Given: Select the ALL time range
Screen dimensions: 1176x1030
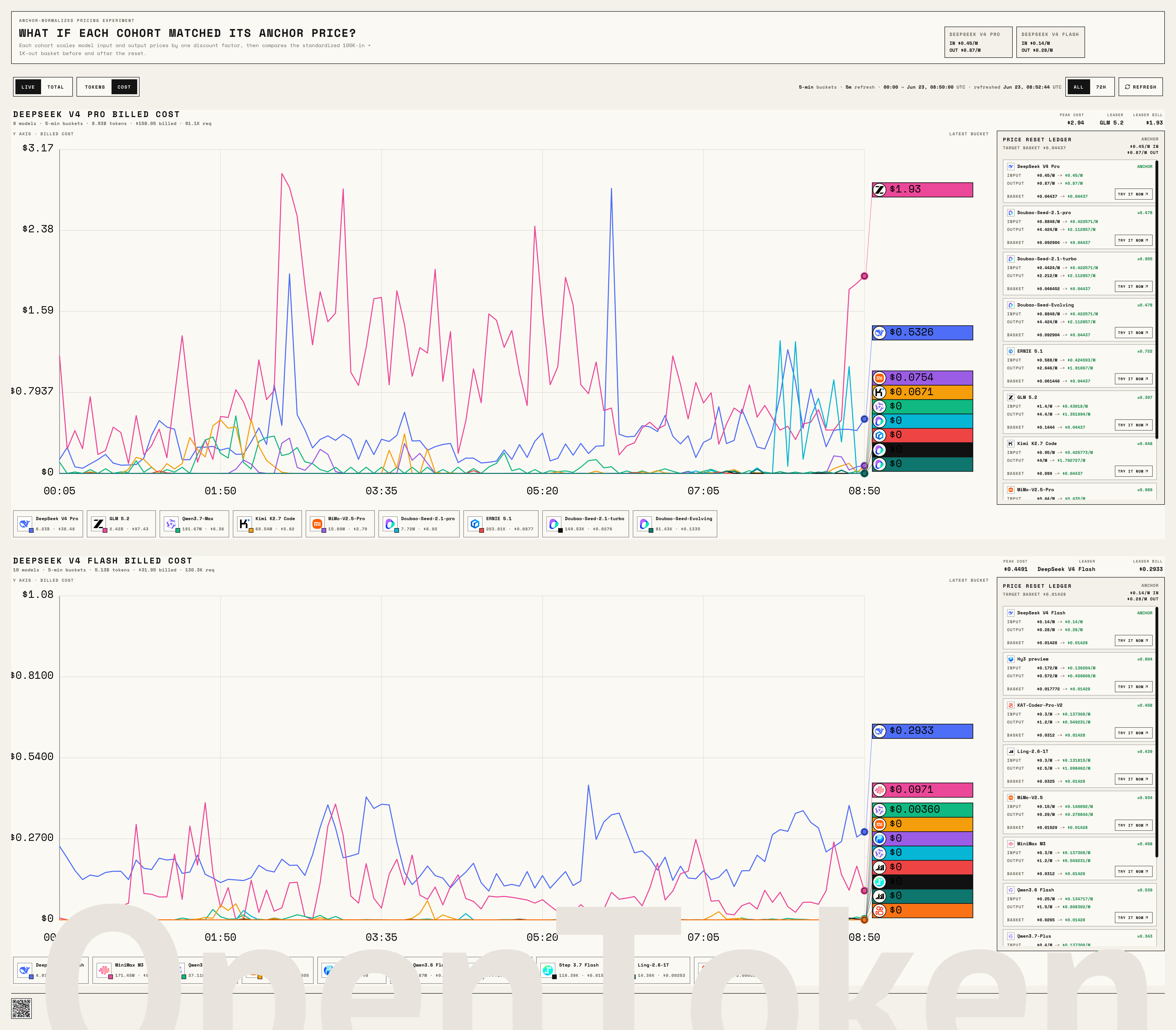Looking at the screenshot, I should (1078, 87).
